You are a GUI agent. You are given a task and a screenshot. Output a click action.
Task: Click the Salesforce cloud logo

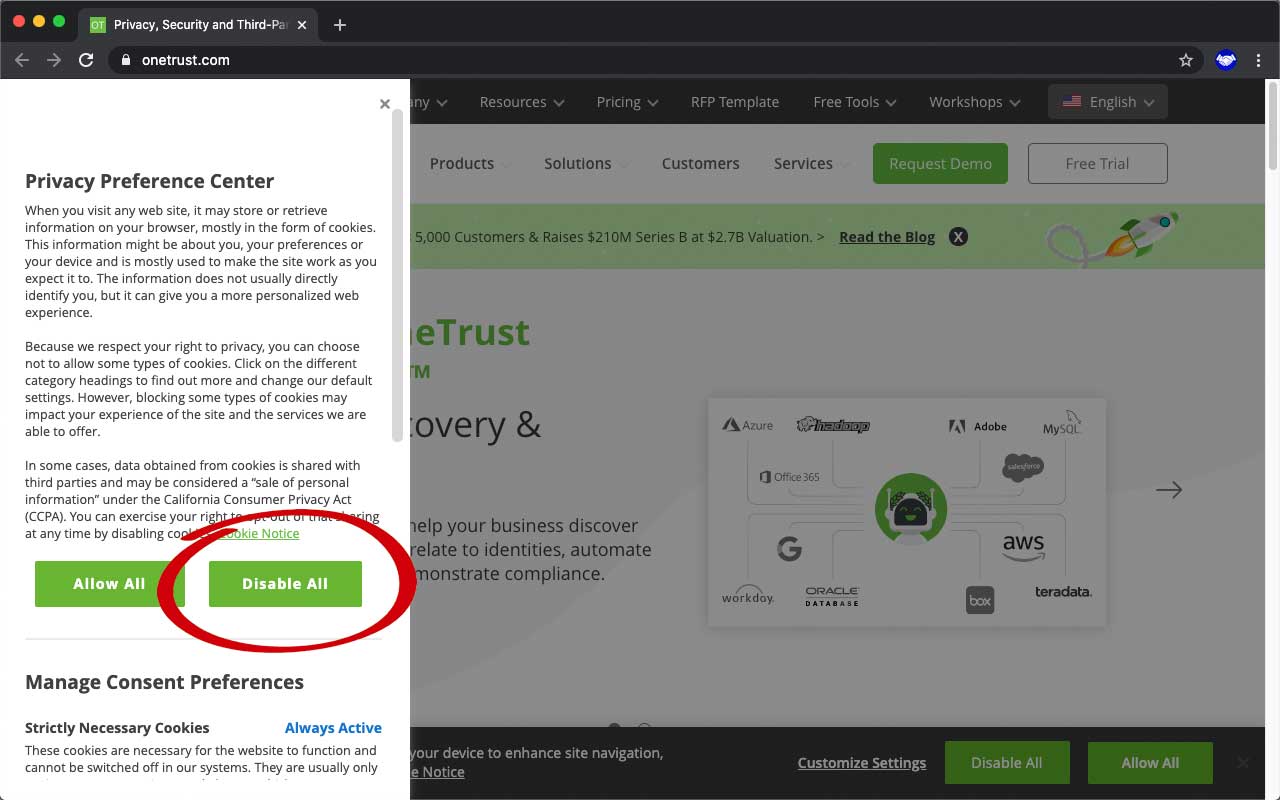tap(1023, 467)
